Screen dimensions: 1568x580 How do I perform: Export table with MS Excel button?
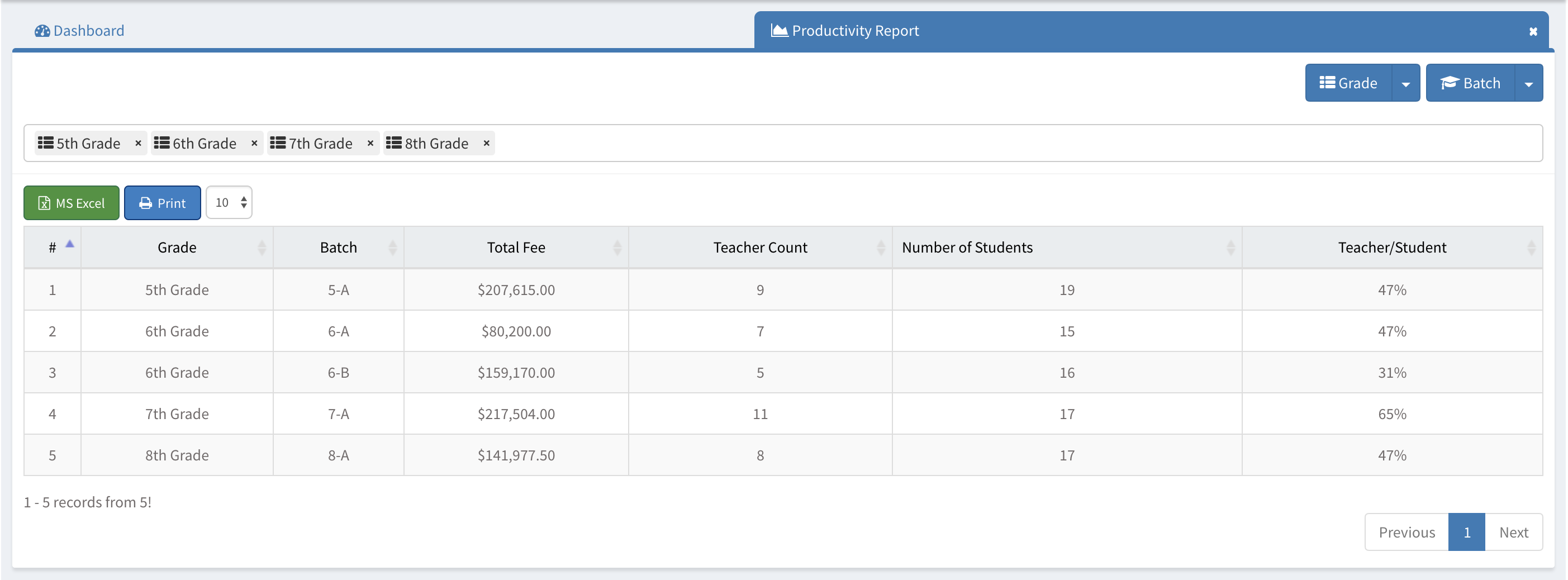[72, 203]
